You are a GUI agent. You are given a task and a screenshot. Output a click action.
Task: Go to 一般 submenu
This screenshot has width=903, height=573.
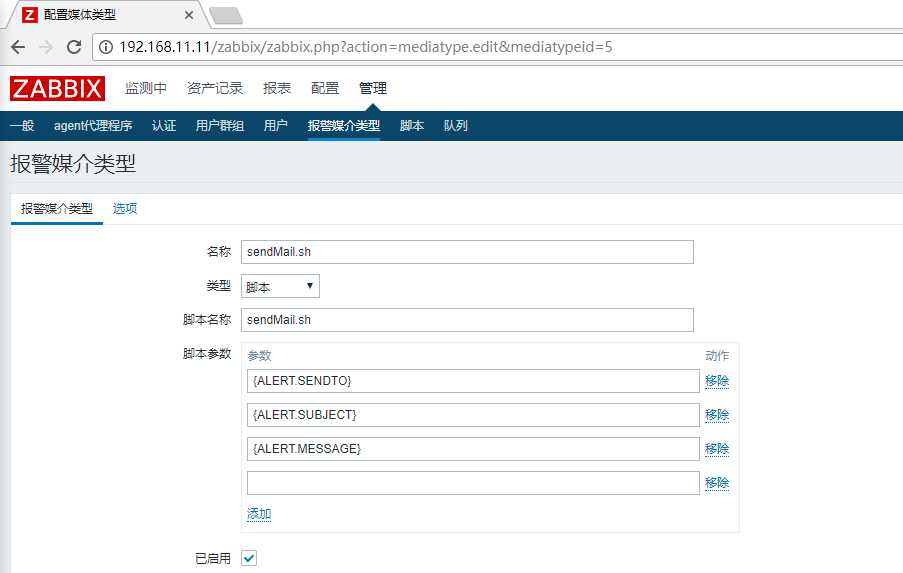22,126
